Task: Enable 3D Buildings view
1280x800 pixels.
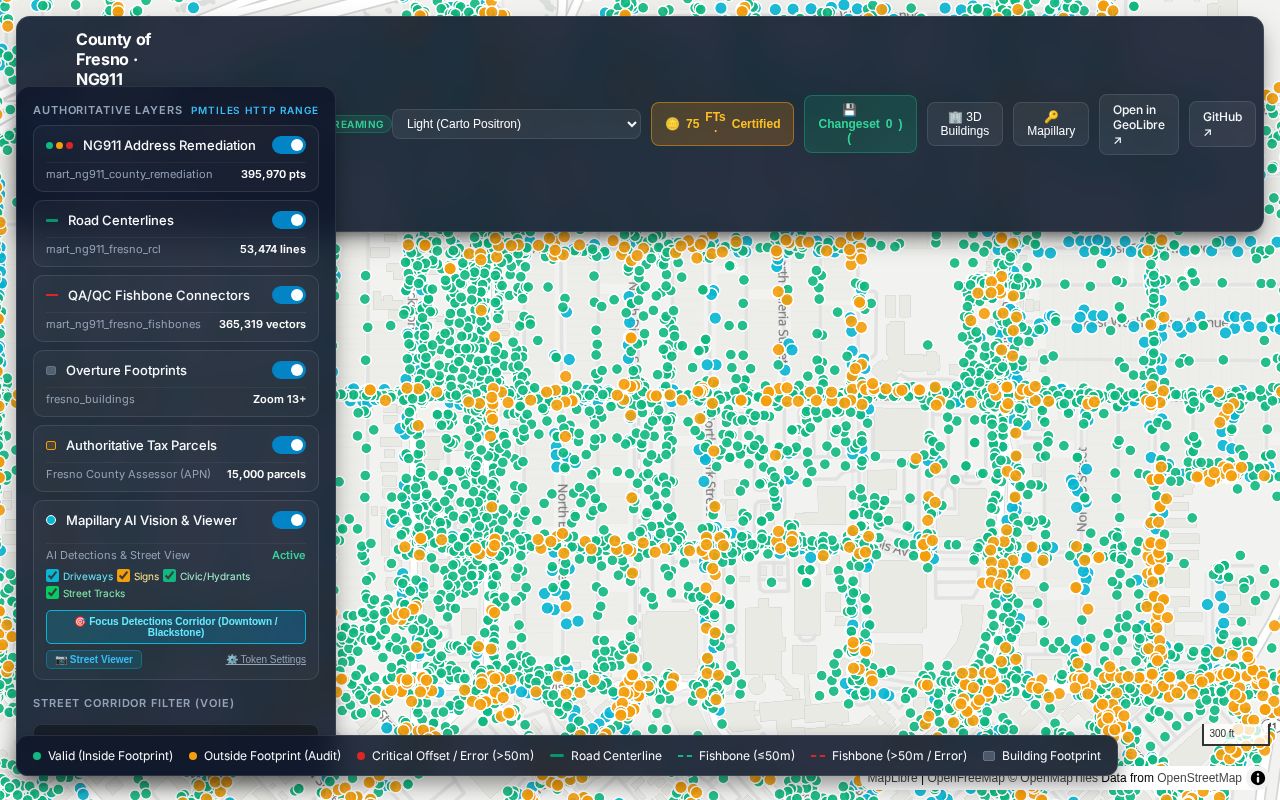Action: pos(965,124)
